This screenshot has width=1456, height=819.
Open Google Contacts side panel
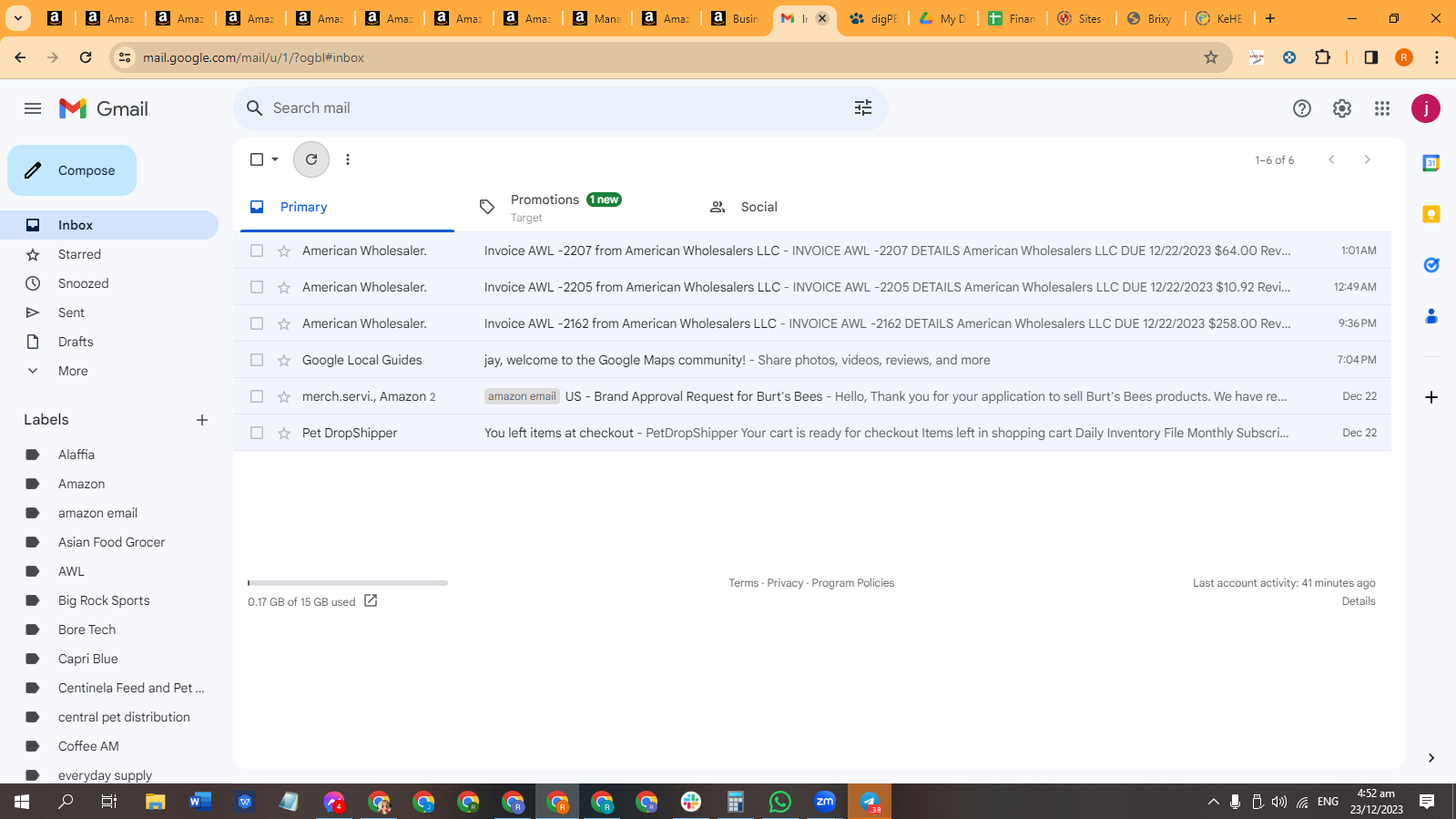coord(1431,316)
